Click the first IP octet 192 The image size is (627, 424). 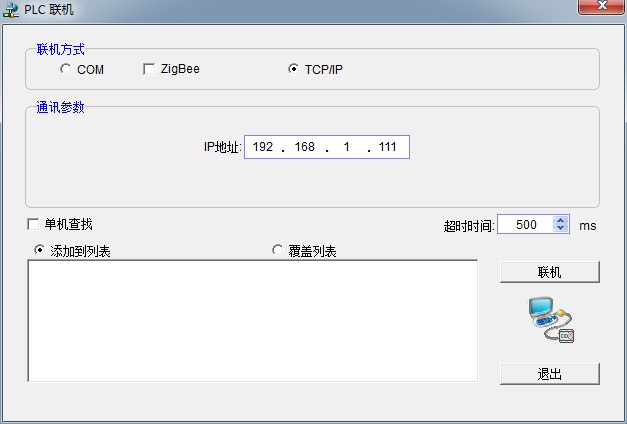coord(263,147)
